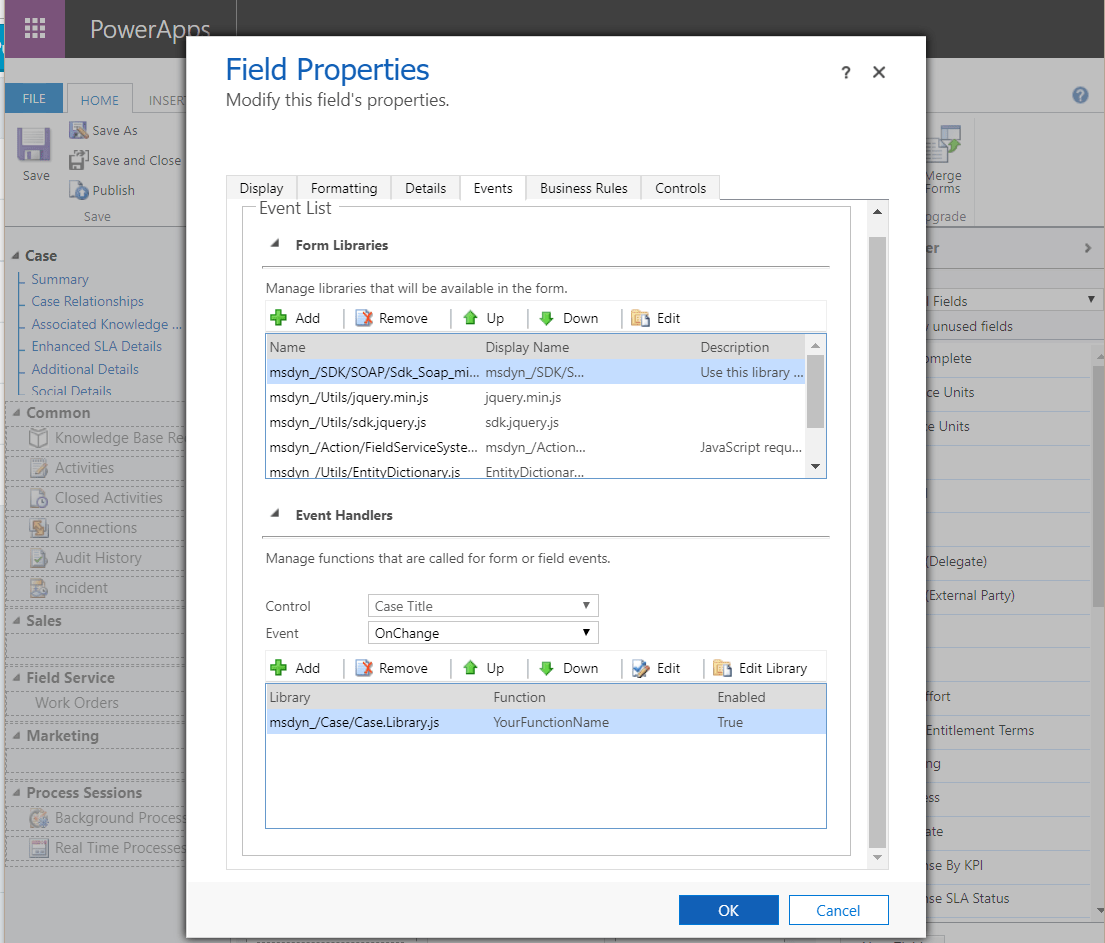Move the selected library Down
The height and width of the screenshot is (943, 1105).
pos(570,317)
